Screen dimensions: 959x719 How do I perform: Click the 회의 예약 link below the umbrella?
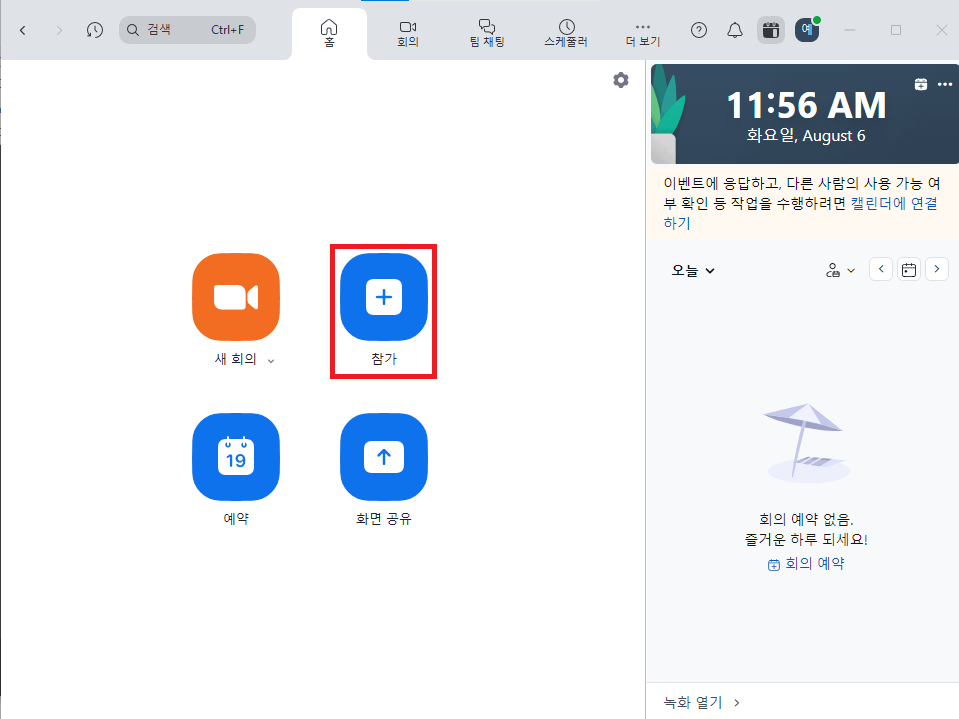point(806,563)
